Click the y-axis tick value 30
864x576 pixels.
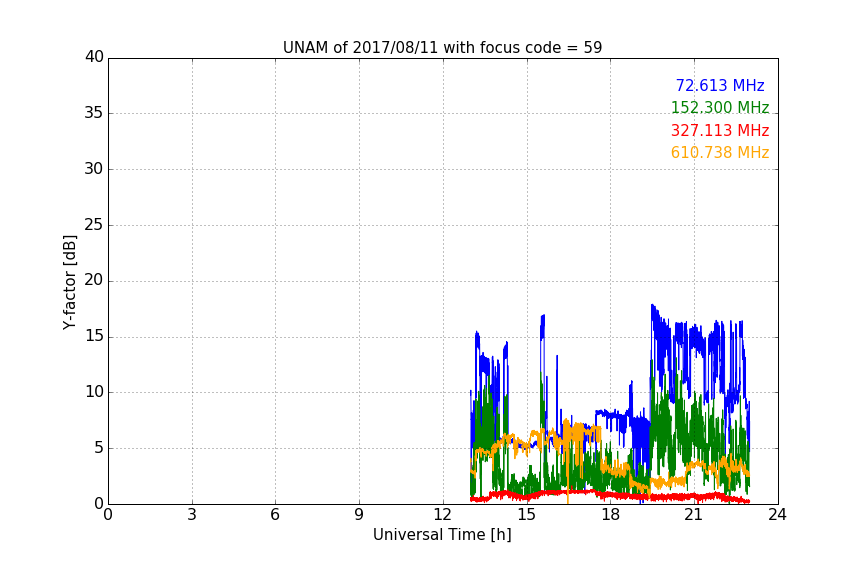pos(94,169)
